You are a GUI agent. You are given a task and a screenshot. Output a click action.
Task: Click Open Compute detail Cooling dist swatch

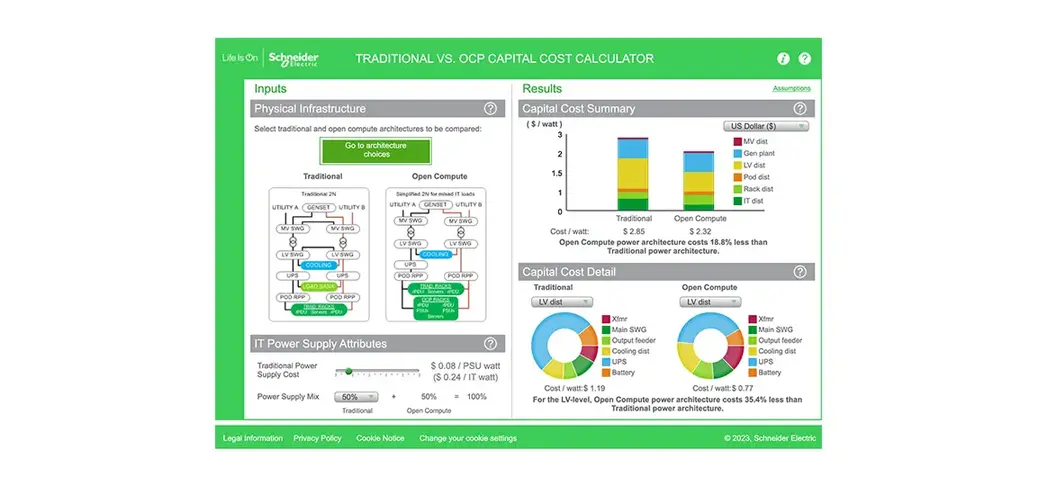[x=752, y=352]
